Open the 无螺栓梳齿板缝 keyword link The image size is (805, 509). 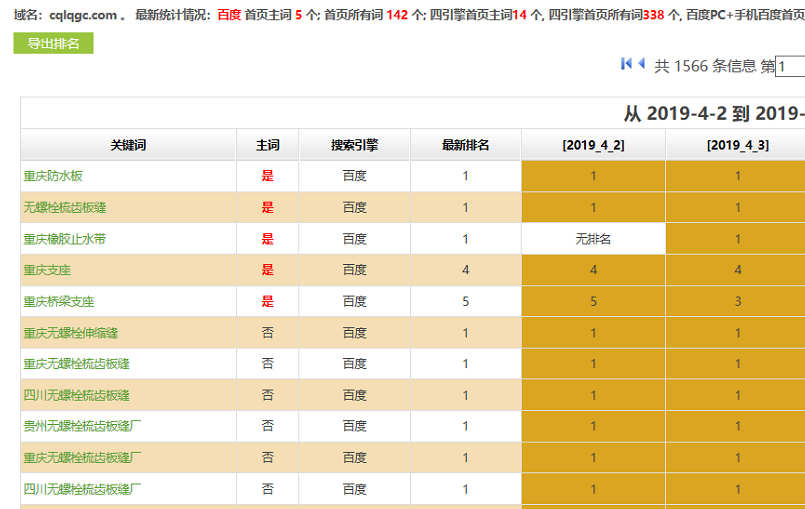pos(64,208)
